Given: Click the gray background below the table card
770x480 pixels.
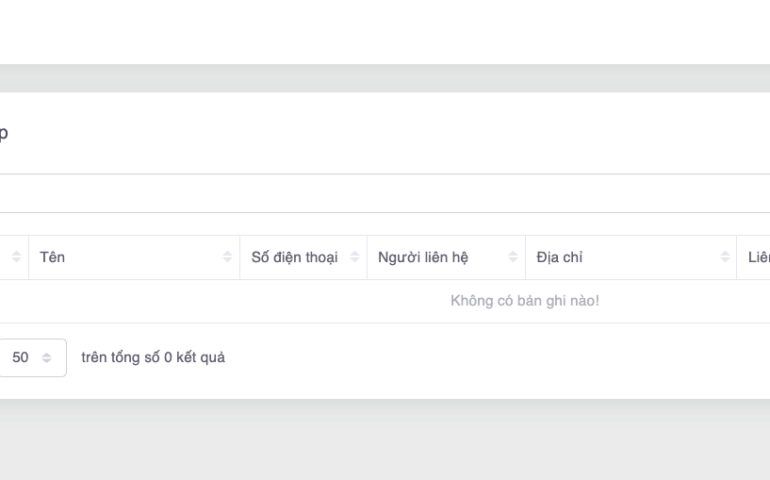Looking at the screenshot, I should tap(385, 440).
